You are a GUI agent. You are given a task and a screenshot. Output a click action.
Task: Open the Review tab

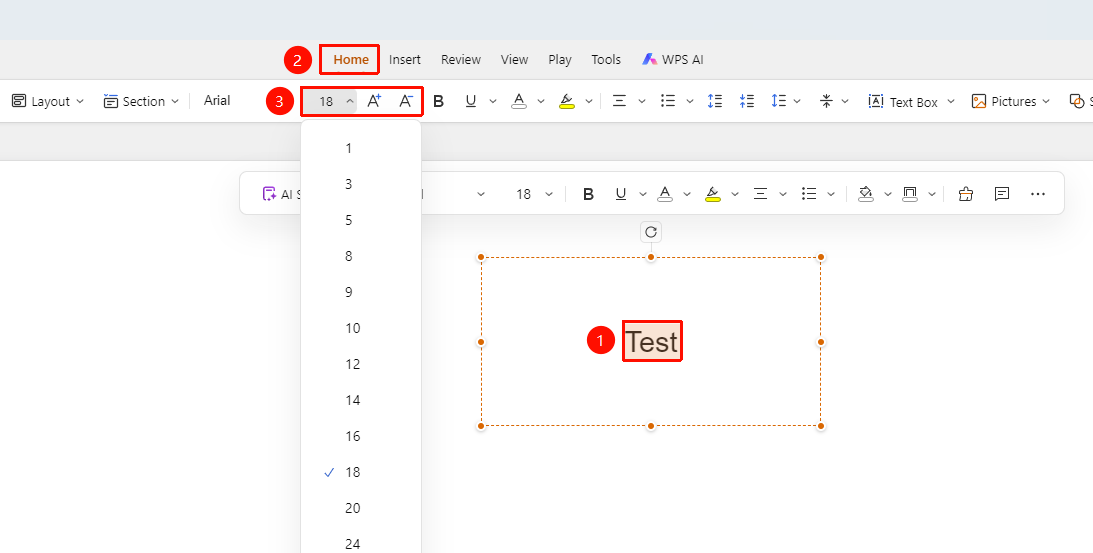pos(461,60)
